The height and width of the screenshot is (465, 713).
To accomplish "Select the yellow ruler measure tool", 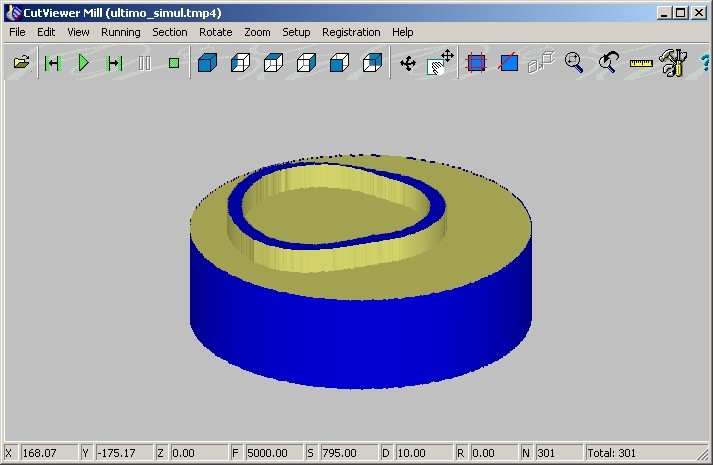I will click(x=641, y=64).
